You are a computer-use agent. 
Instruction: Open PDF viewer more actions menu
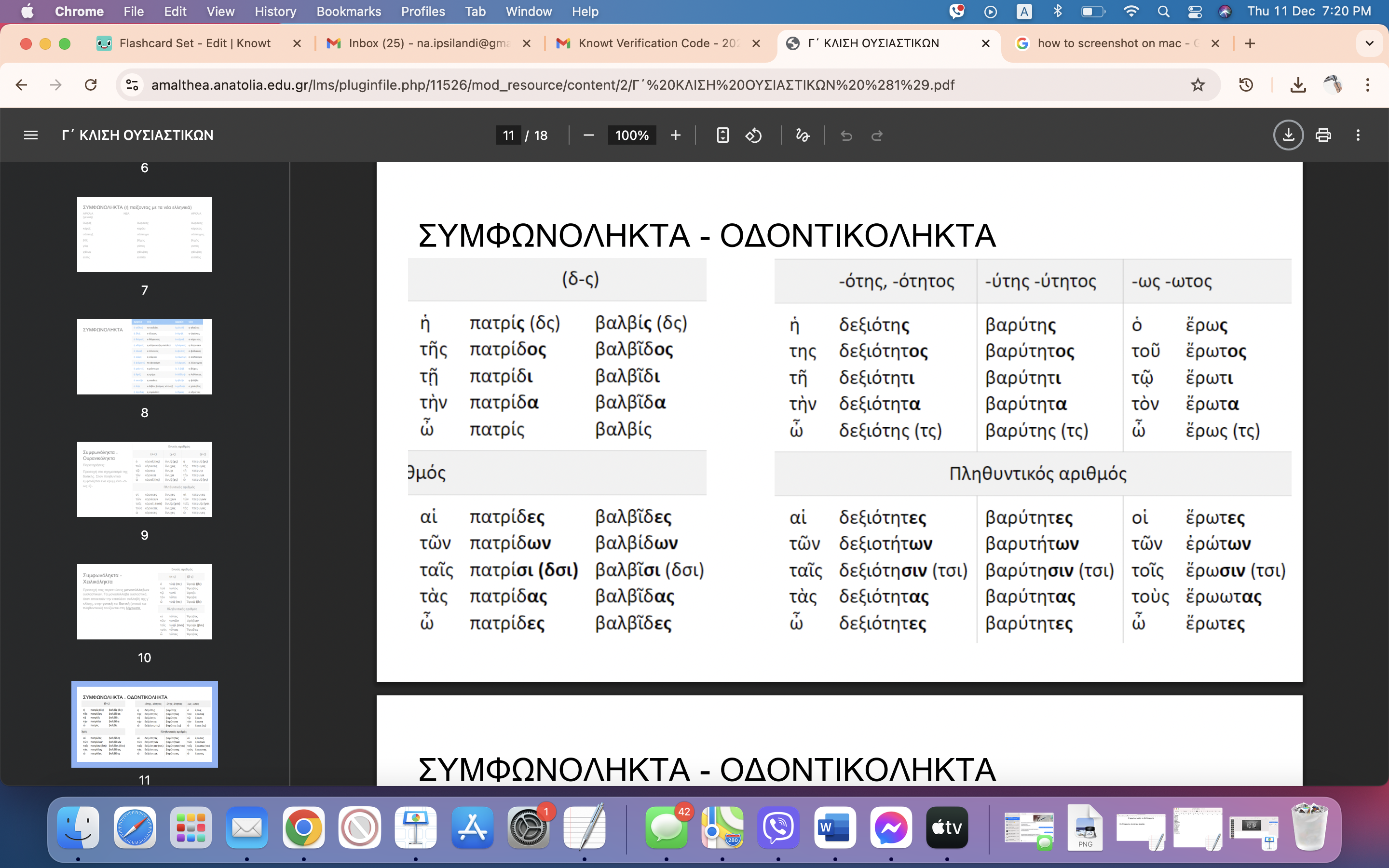coord(1358,135)
